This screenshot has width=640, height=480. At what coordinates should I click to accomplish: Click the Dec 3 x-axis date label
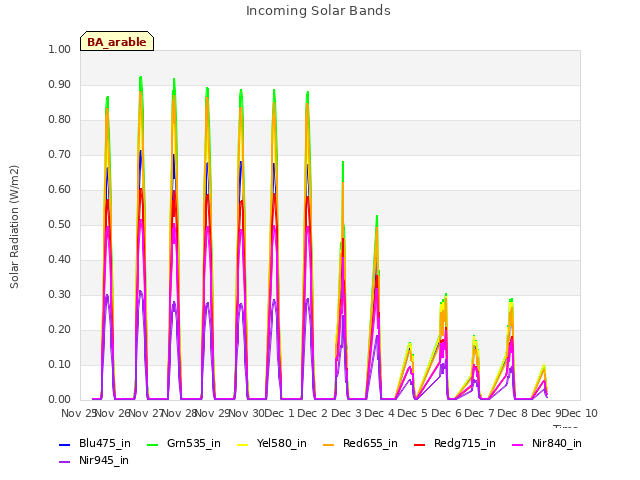pyautogui.click(x=346, y=413)
